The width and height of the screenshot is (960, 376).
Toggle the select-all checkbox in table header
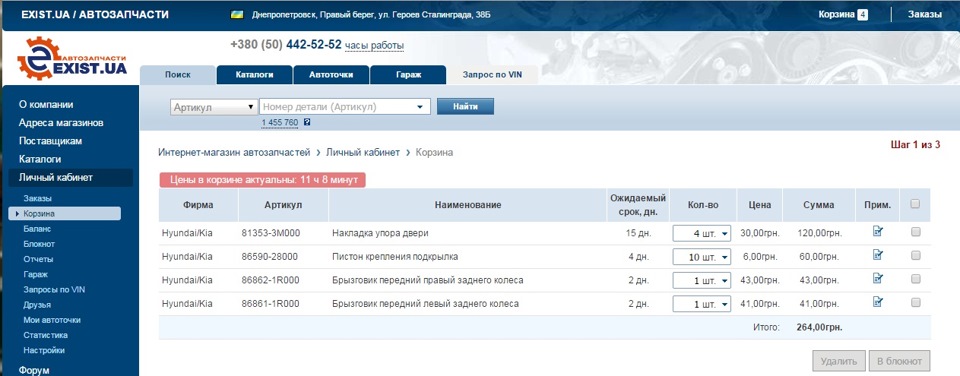[x=915, y=205]
